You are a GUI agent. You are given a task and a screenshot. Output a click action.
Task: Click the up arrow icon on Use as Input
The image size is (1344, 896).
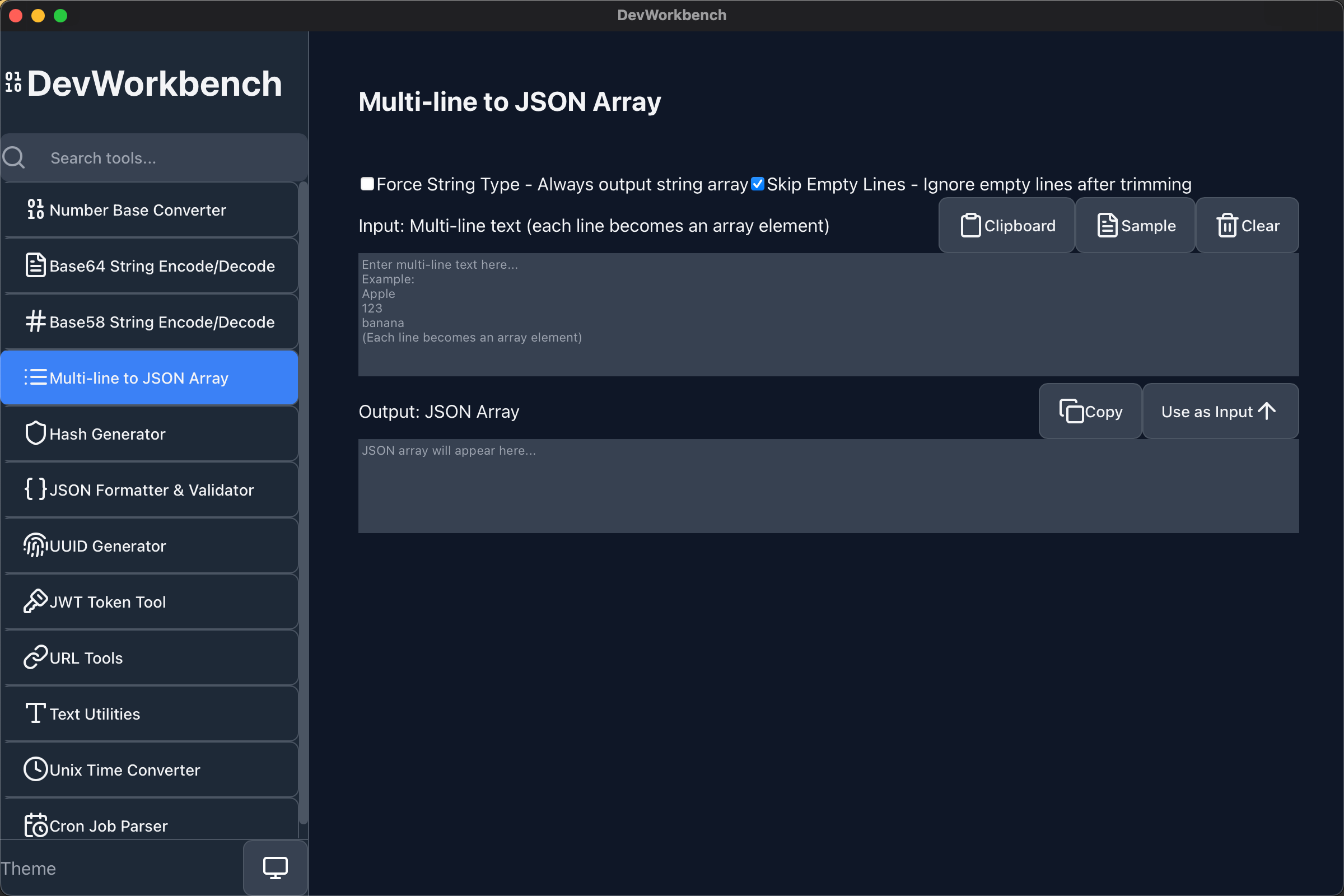(1267, 411)
